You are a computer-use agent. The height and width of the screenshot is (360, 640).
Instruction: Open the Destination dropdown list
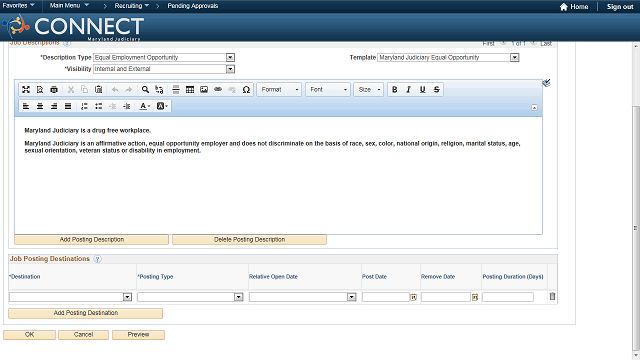(x=127, y=297)
